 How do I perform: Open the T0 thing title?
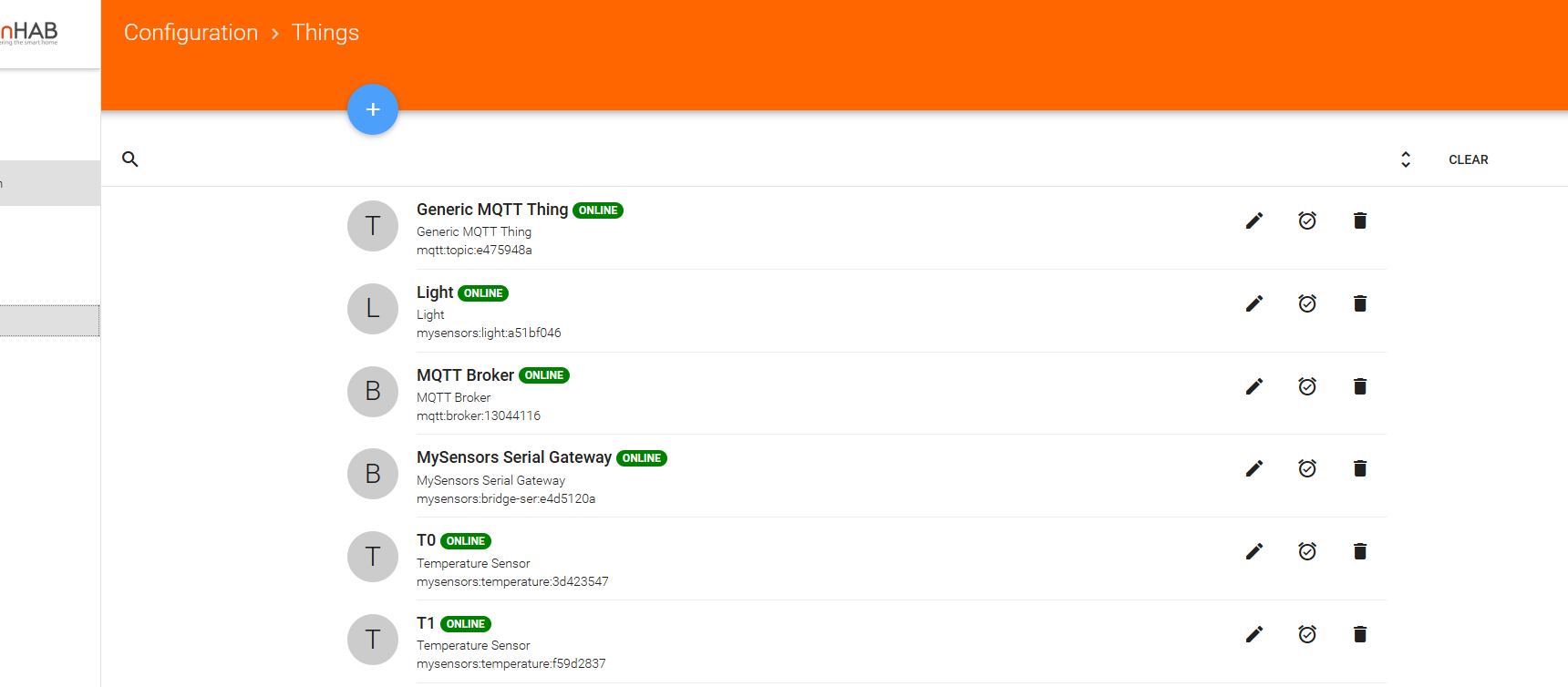click(426, 540)
